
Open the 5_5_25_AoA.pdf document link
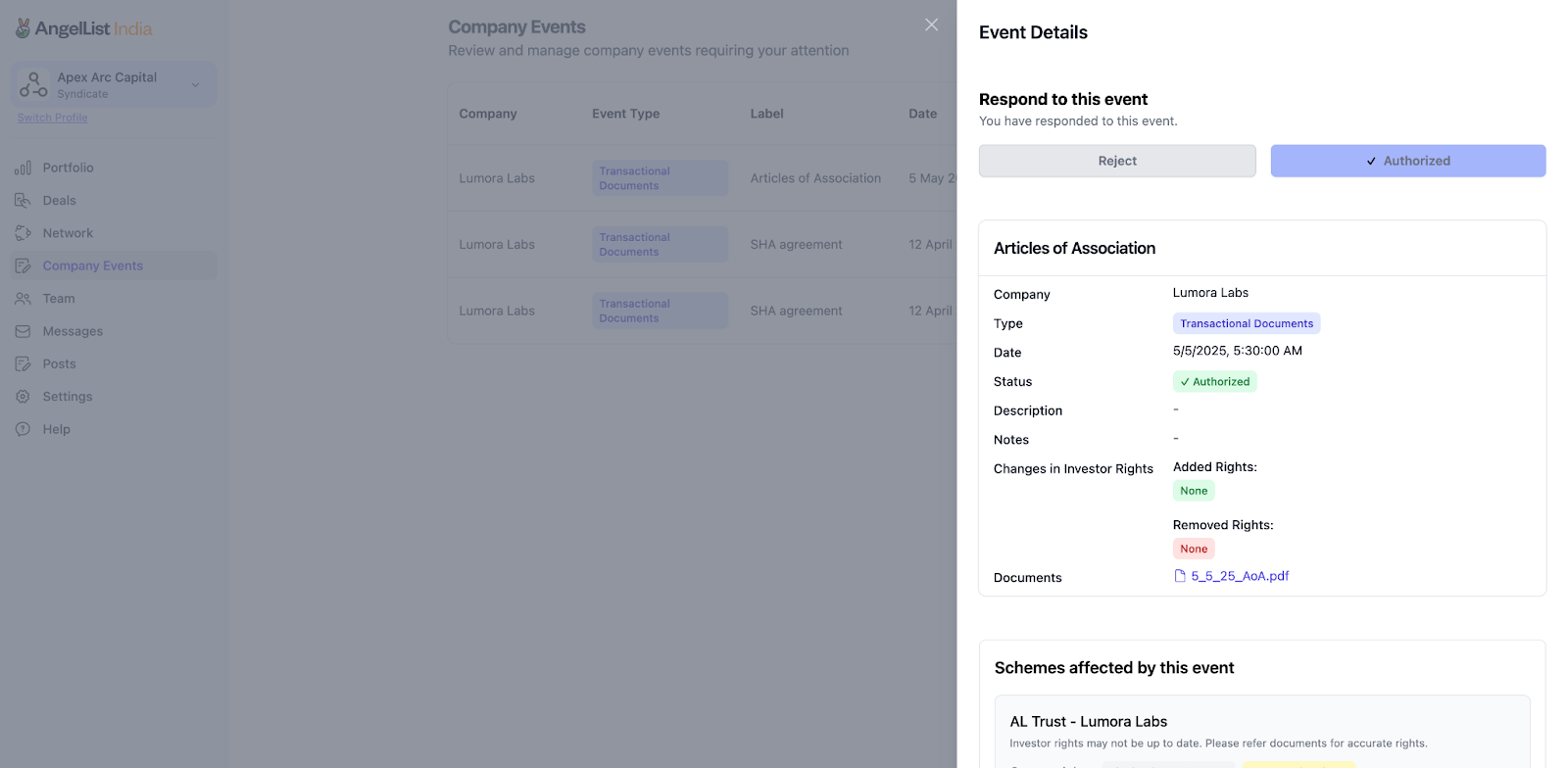pyautogui.click(x=1240, y=576)
